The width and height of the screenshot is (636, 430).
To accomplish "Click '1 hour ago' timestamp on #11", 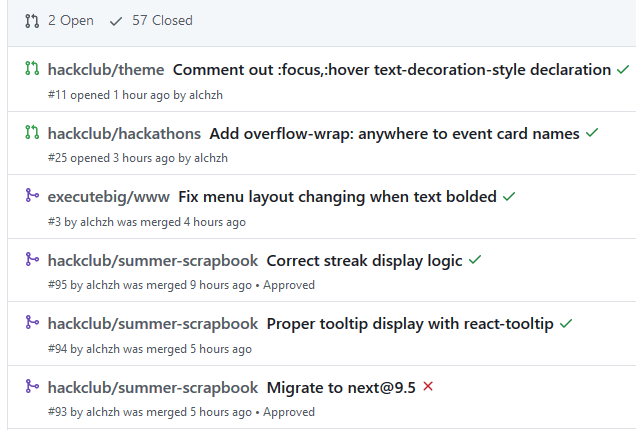I will tap(142, 95).
